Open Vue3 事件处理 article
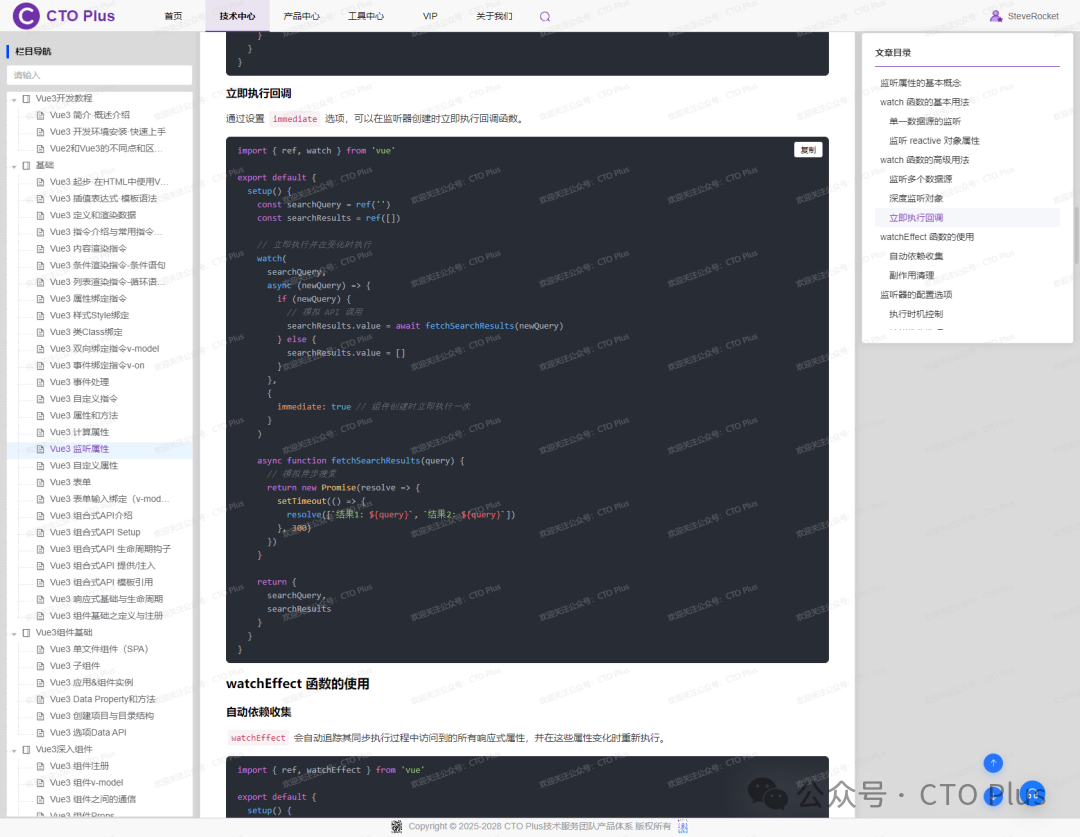 click(x=79, y=382)
